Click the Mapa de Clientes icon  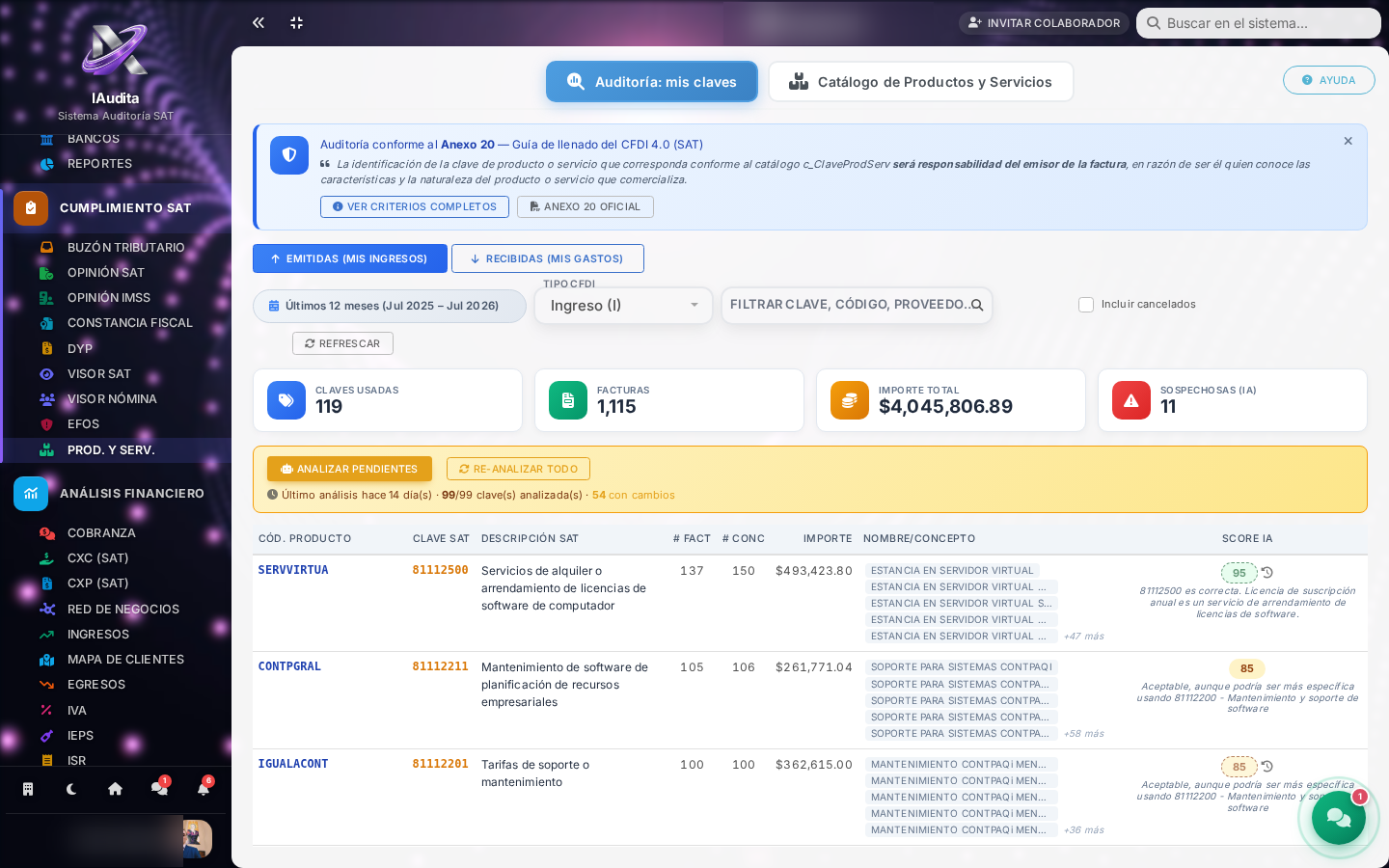point(46,659)
